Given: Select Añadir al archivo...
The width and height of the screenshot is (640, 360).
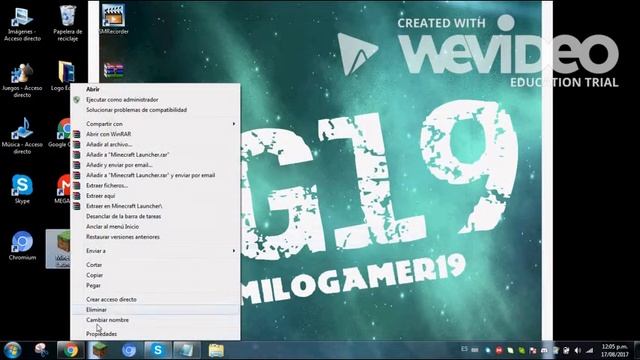Looking at the screenshot, I should [x=156, y=144].
